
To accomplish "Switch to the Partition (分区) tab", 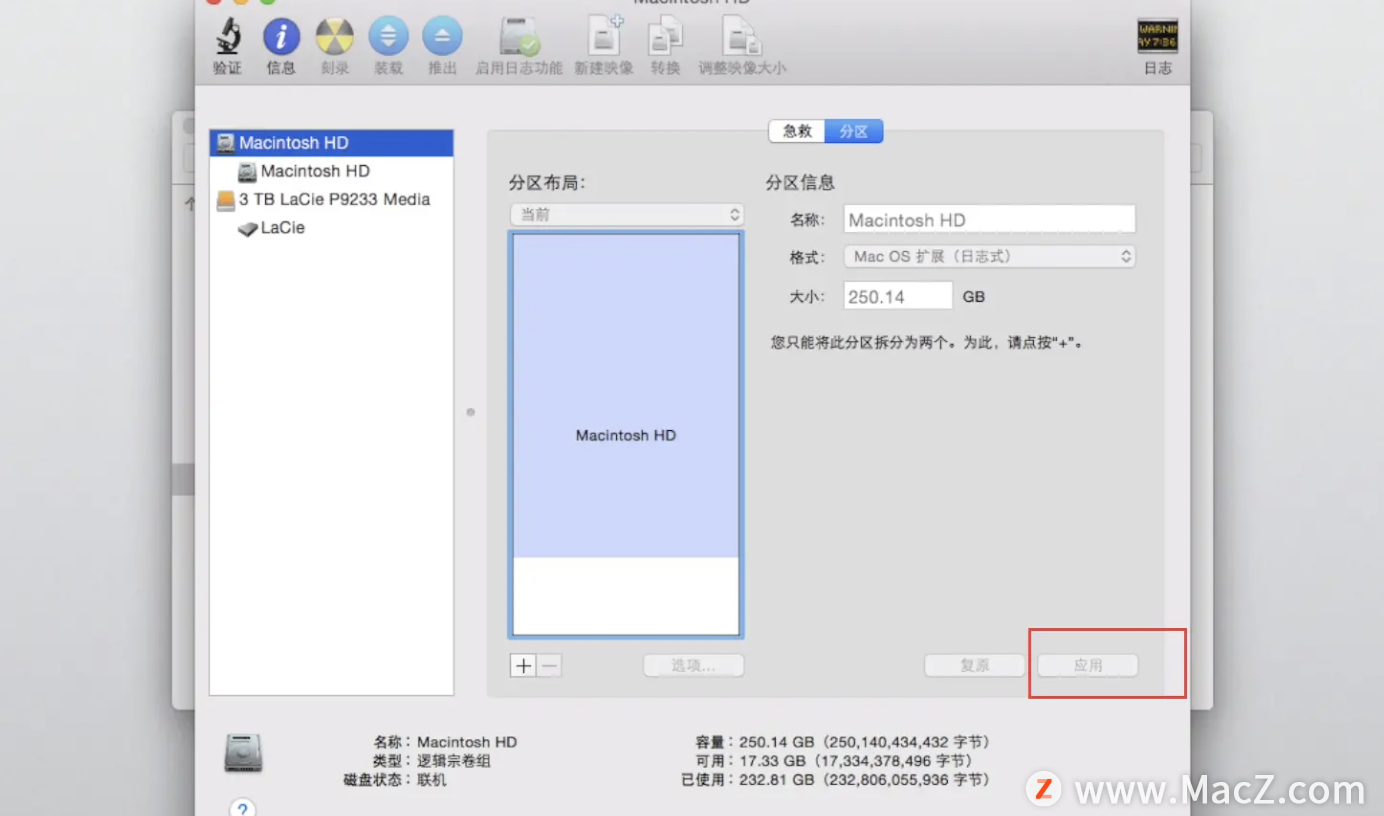I will click(854, 131).
